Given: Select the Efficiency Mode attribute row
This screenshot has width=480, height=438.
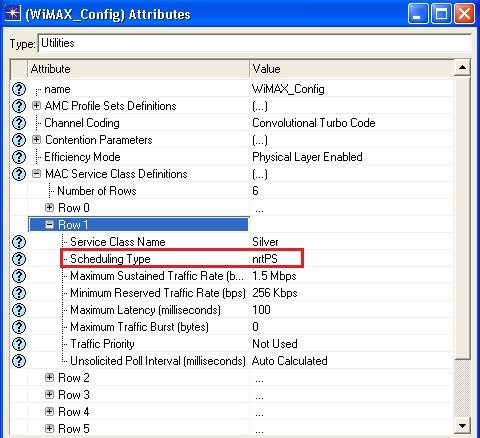Looking at the screenshot, I should pyautogui.click(x=82, y=157).
